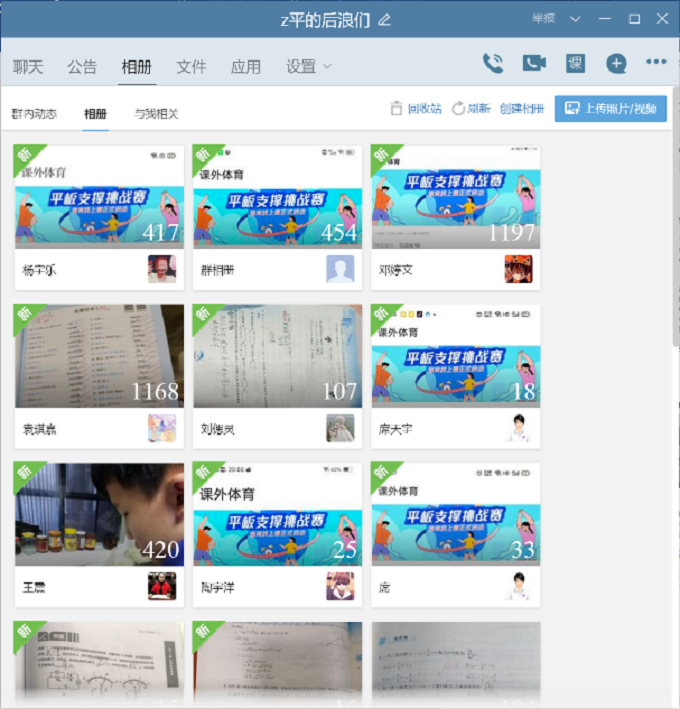Open 与我相关 sub-tab
The width and height of the screenshot is (680, 709).
156,114
